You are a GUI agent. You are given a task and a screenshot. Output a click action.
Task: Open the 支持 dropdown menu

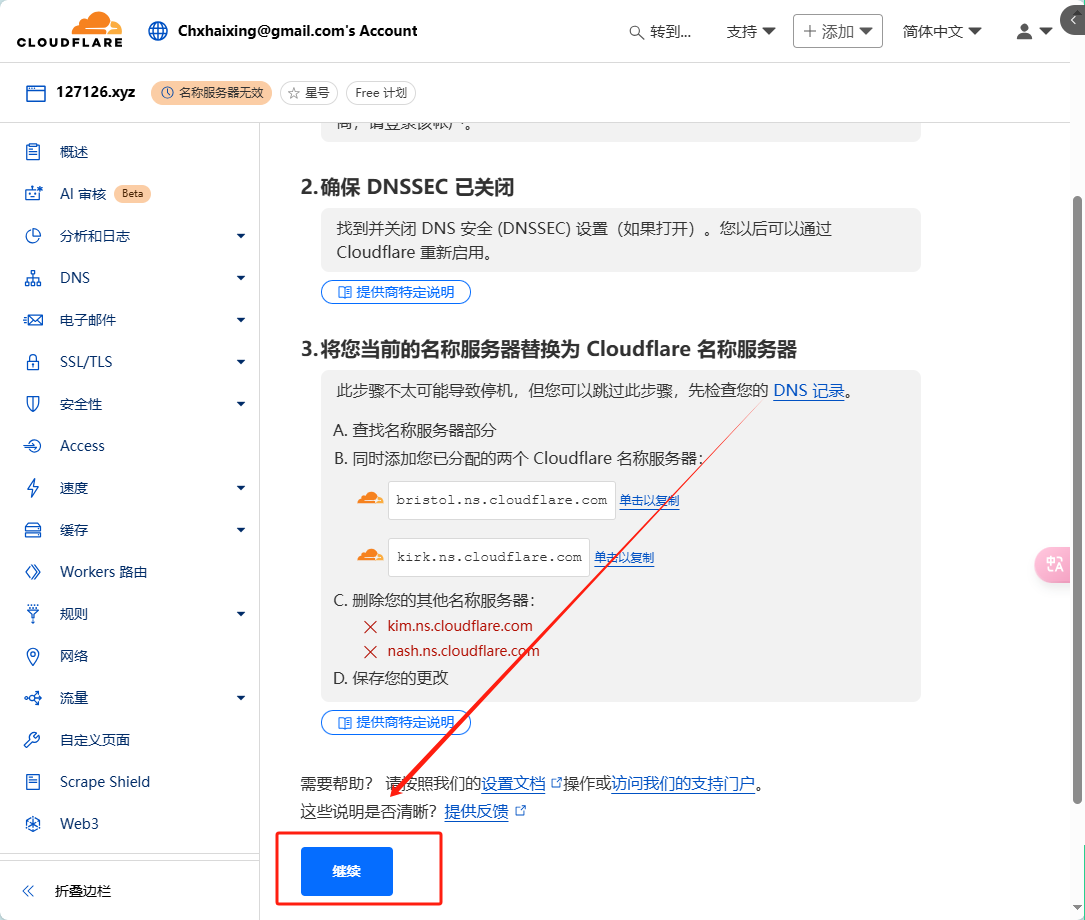[x=751, y=32]
